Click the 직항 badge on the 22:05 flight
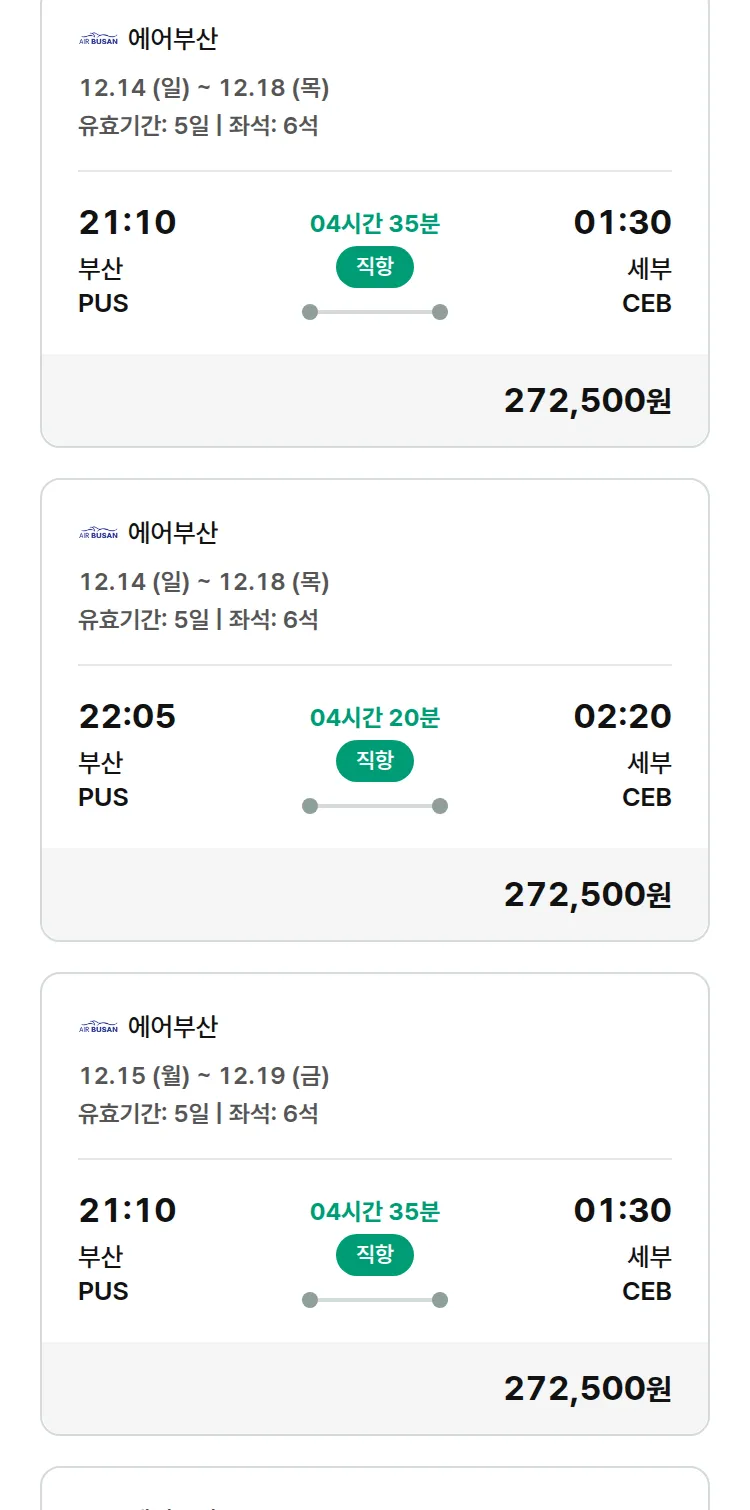This screenshot has width=750, height=1510. 375,761
